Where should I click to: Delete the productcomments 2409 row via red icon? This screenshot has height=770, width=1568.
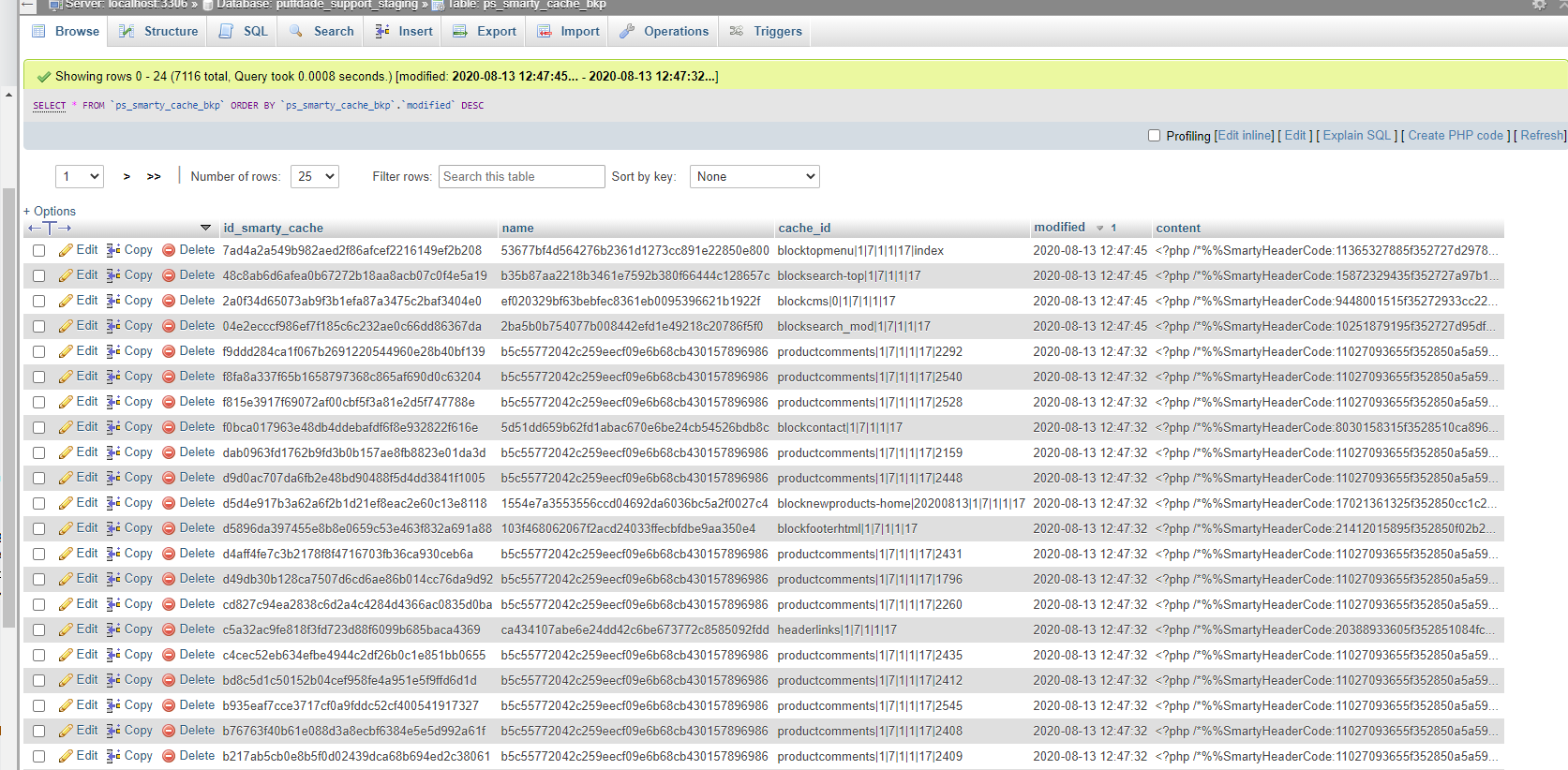tap(169, 756)
